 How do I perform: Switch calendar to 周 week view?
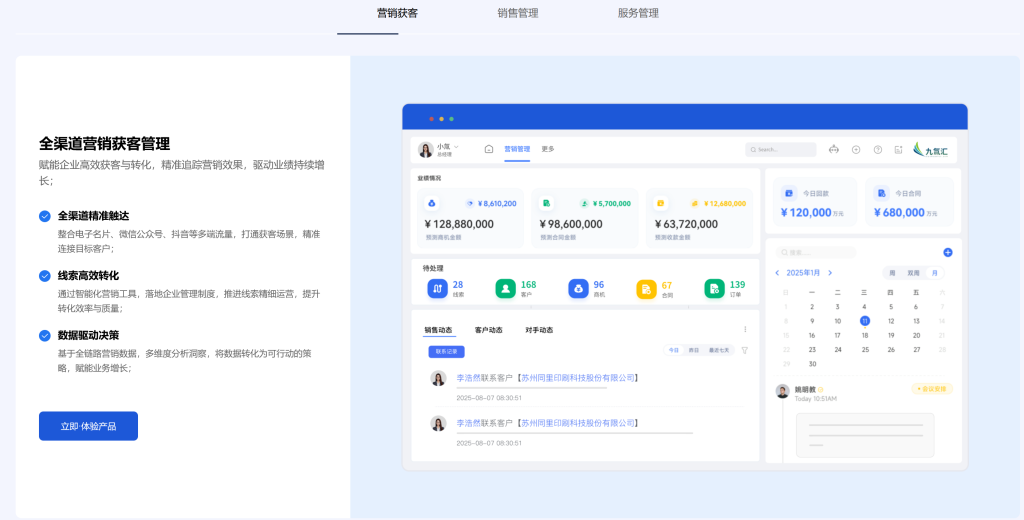[x=892, y=272]
